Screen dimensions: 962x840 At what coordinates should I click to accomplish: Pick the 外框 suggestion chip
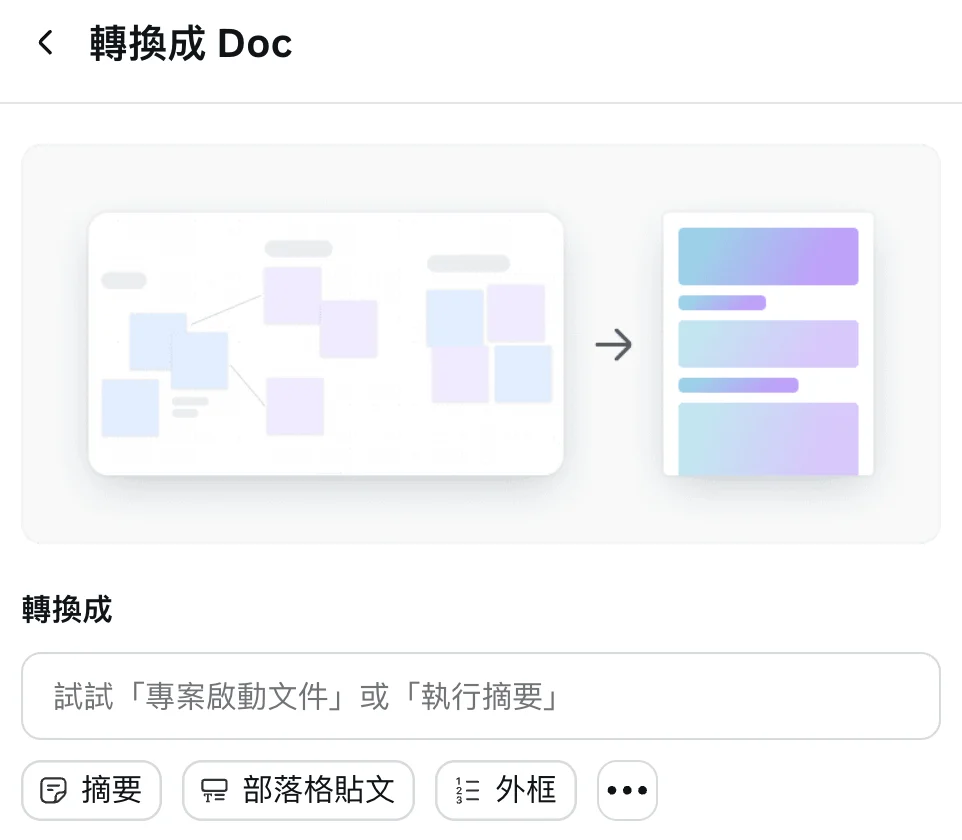(x=506, y=790)
